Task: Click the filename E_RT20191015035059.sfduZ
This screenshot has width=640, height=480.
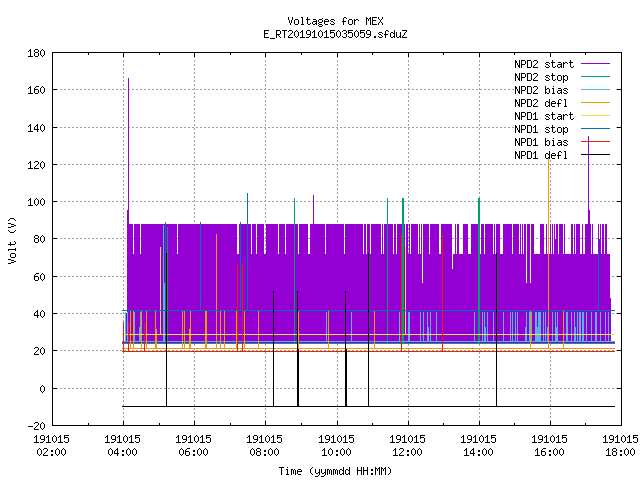Action: pos(335,34)
